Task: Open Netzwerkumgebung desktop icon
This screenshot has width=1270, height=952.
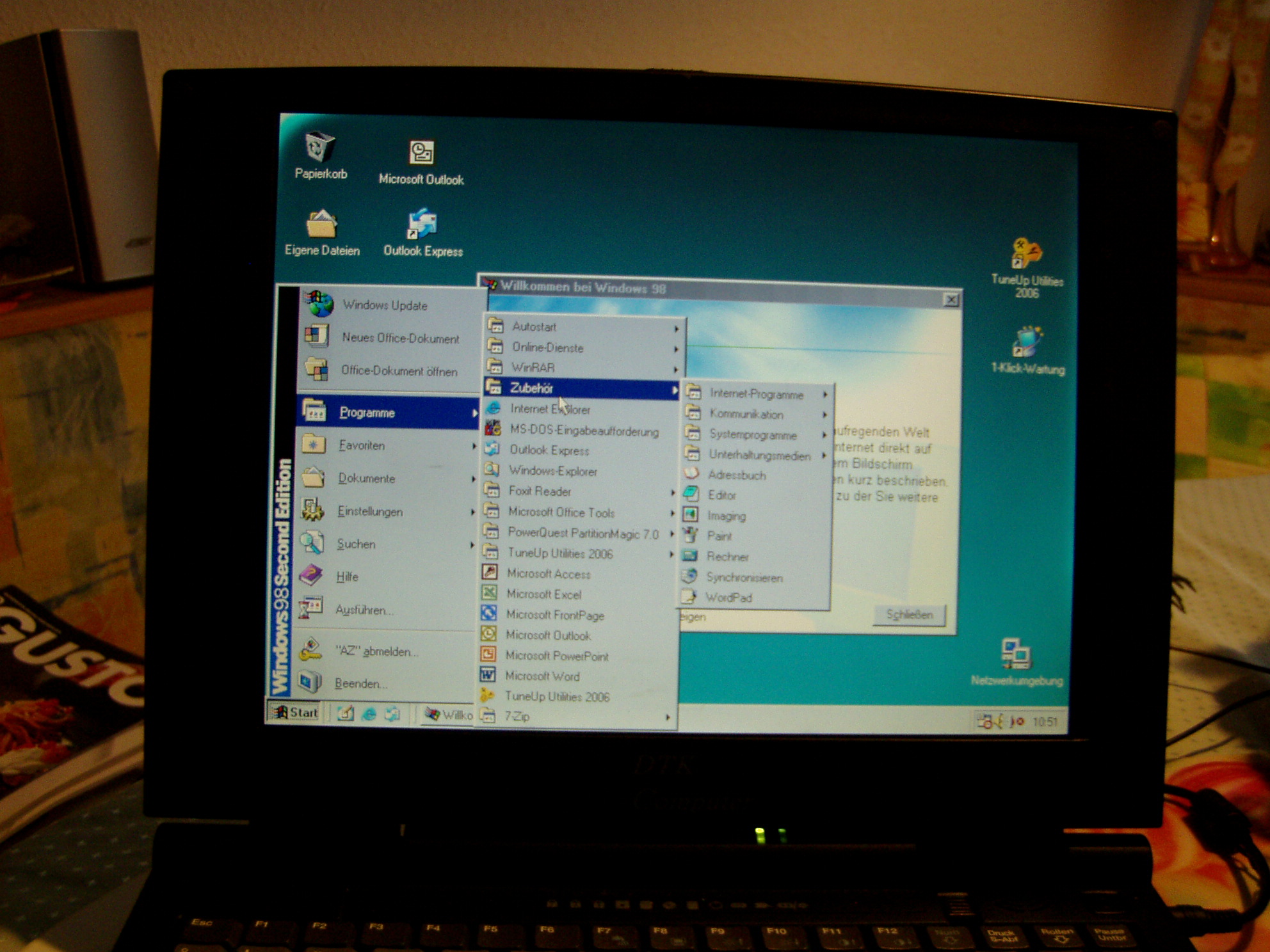Action: [x=1016, y=654]
